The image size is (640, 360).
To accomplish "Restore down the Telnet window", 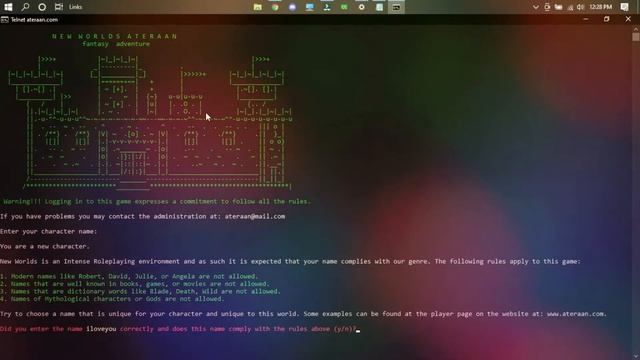I will [x=607, y=19].
